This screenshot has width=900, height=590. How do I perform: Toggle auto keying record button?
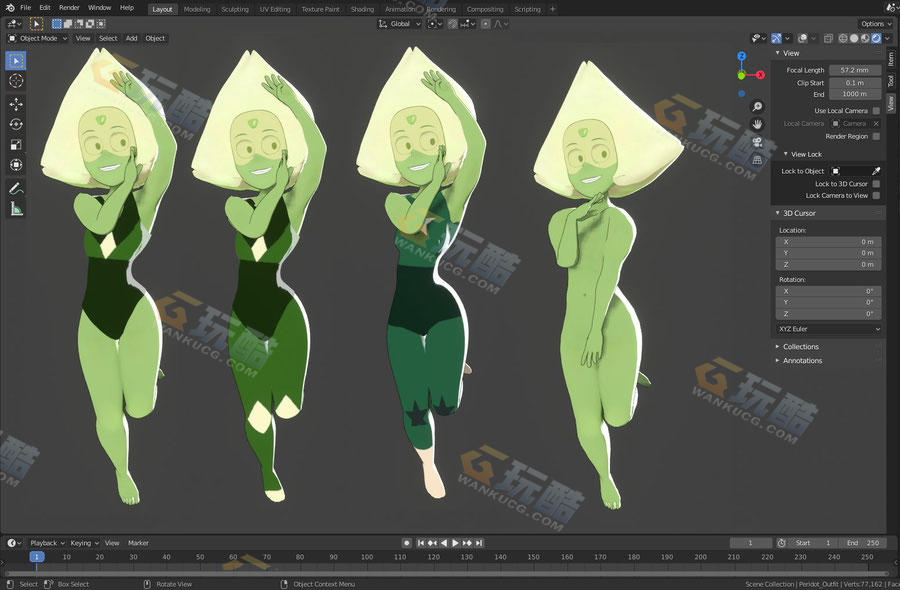click(406, 542)
